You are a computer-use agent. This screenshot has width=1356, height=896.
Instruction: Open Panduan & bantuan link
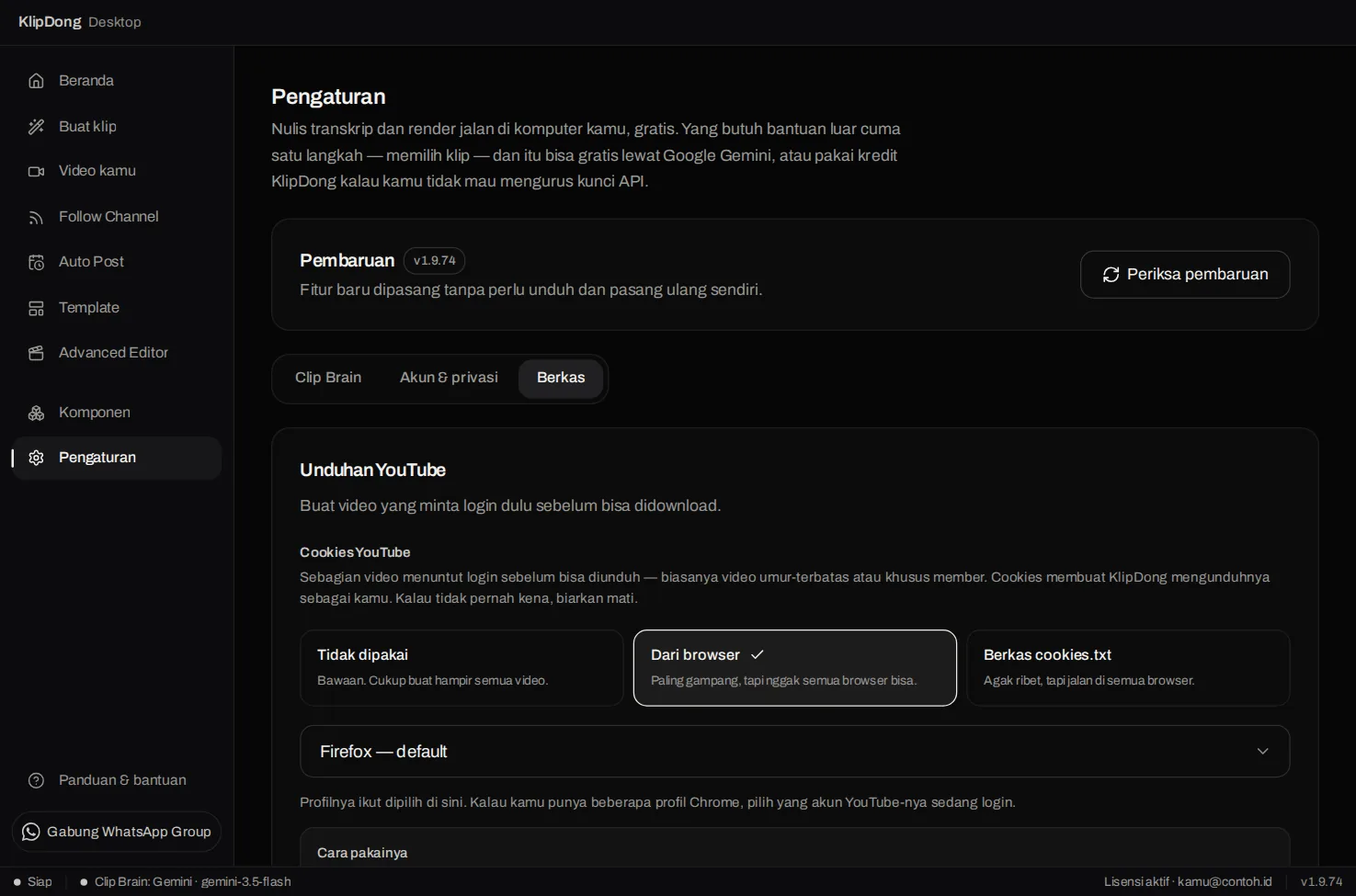coord(117,780)
